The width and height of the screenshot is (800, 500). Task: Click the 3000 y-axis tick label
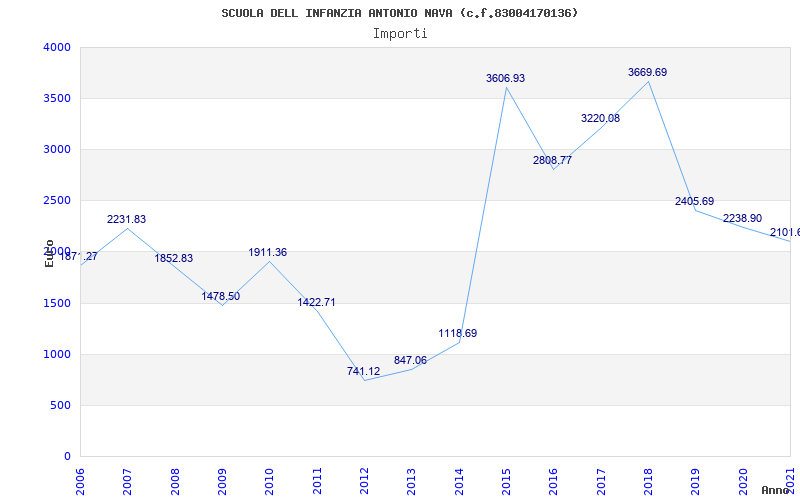(56, 149)
